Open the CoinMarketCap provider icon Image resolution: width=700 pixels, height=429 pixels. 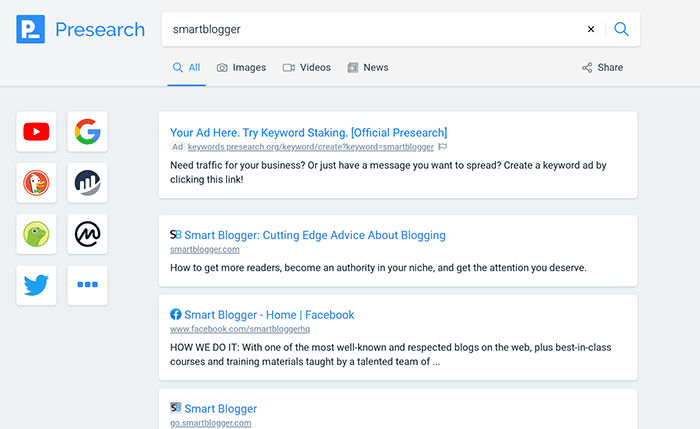[87, 235]
